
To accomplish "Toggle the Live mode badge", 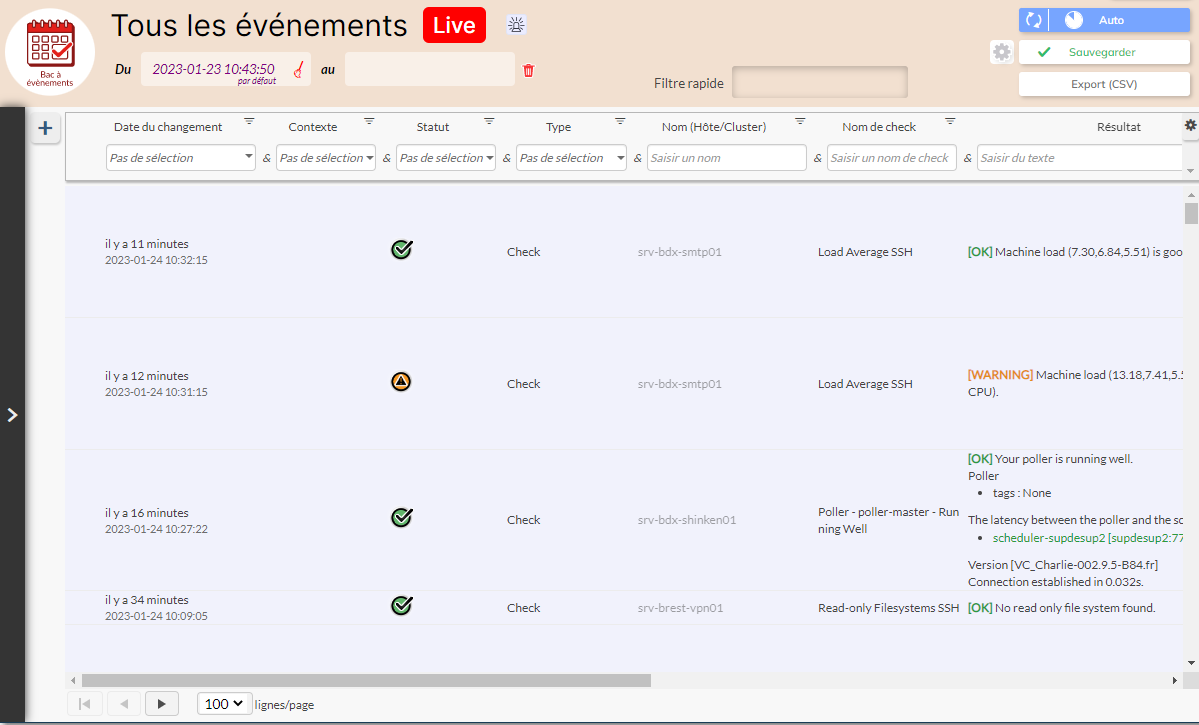I will (454, 25).
